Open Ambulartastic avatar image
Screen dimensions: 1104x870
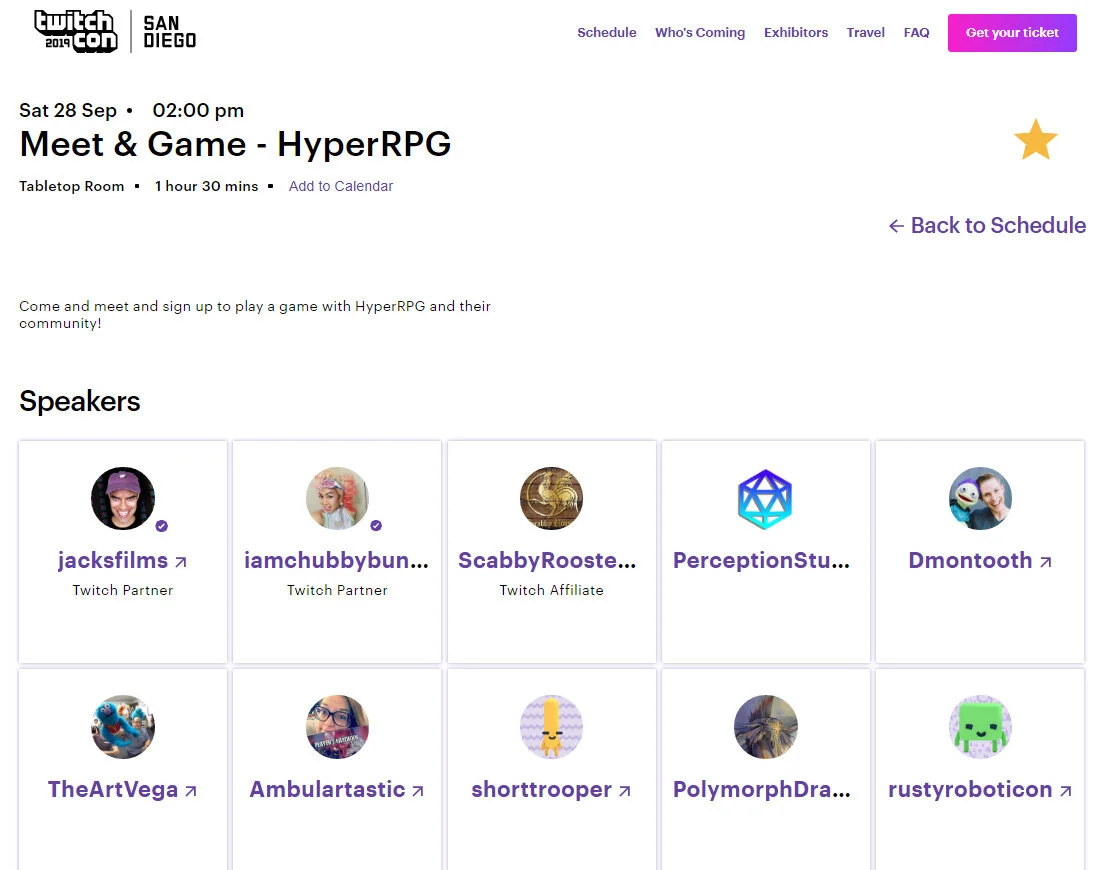click(337, 727)
